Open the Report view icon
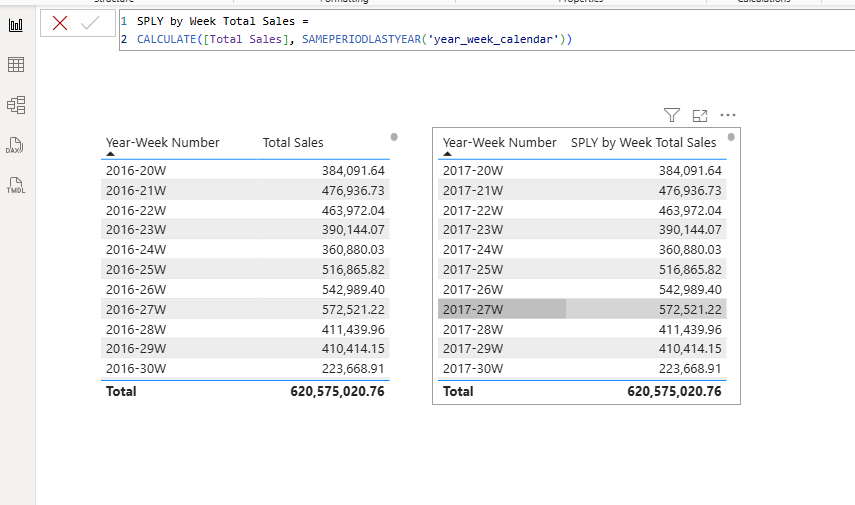The image size is (855, 505). coord(16,25)
